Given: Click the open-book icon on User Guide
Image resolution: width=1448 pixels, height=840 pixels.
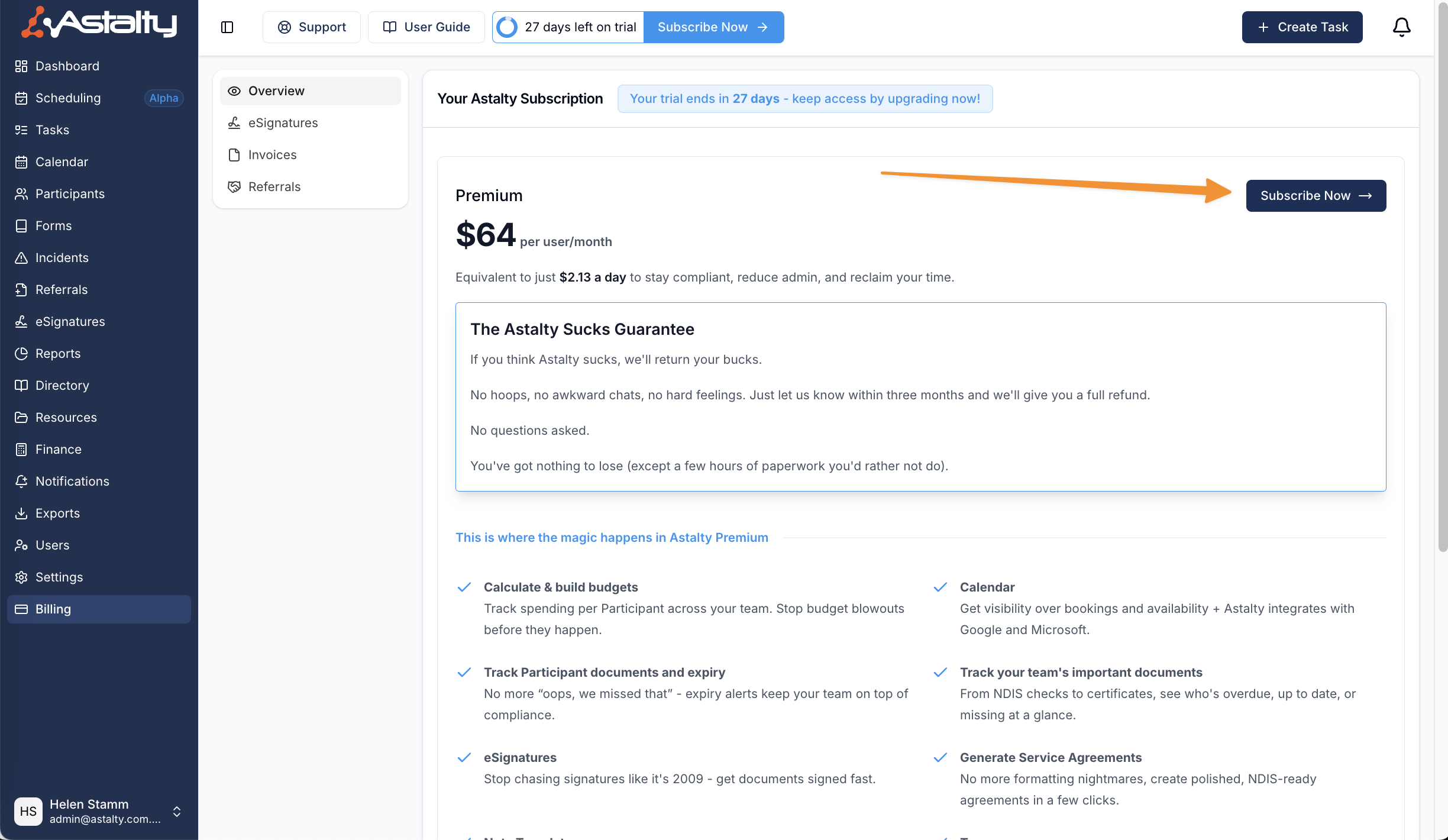Looking at the screenshot, I should point(390,27).
